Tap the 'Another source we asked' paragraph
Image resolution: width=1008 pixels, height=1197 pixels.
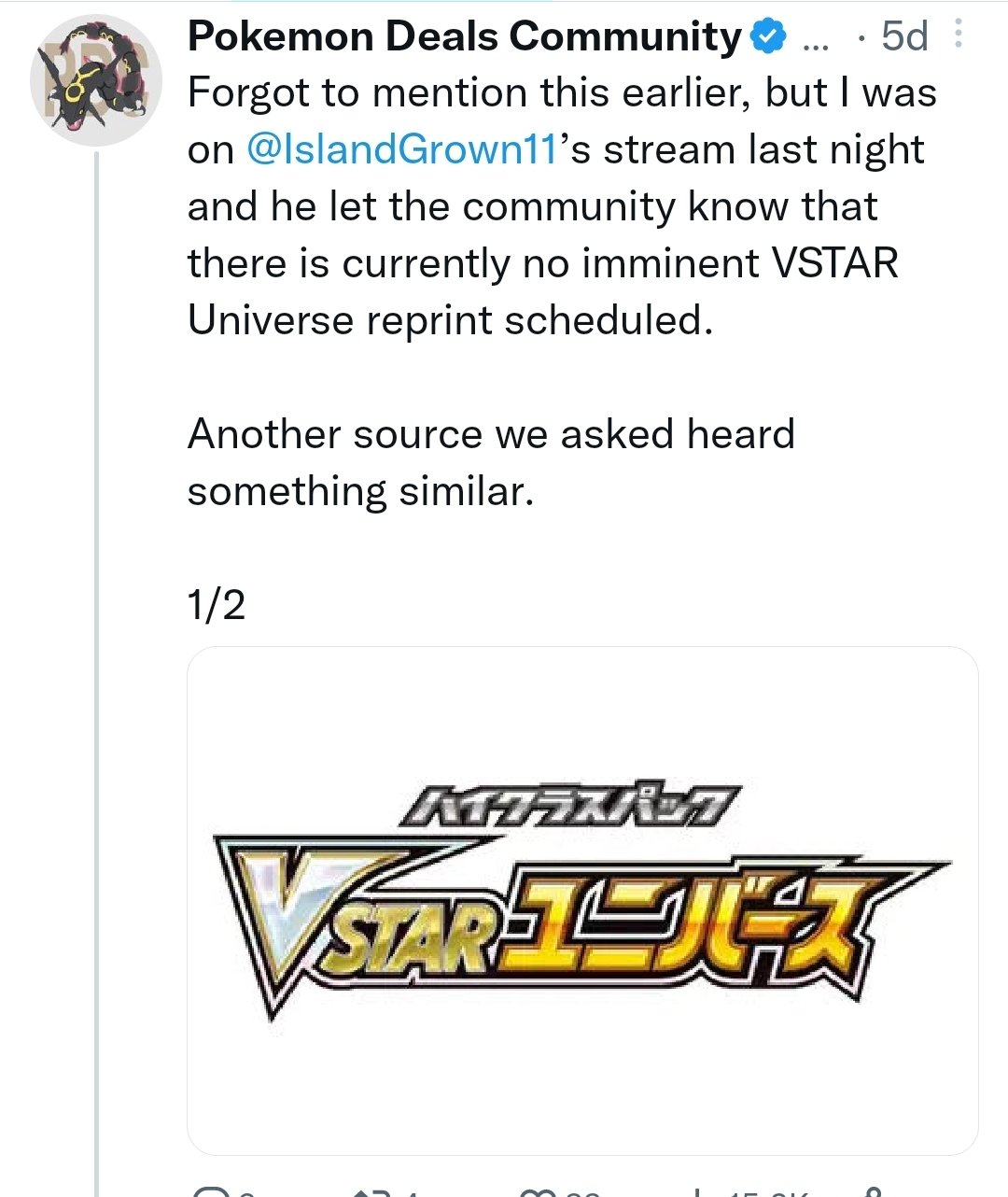491,462
